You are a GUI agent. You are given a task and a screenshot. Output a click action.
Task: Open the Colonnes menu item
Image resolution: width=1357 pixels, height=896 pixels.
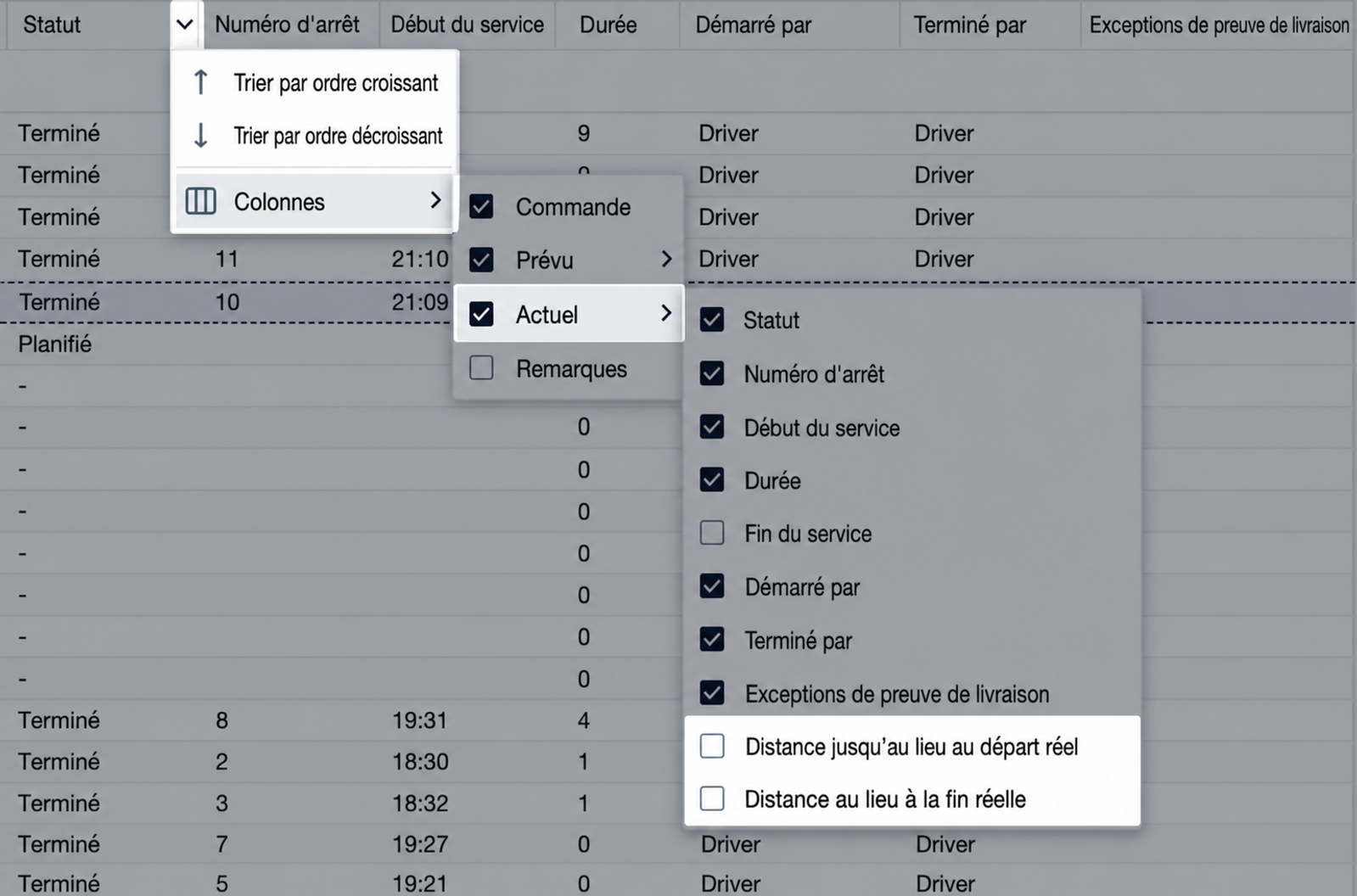pos(315,201)
